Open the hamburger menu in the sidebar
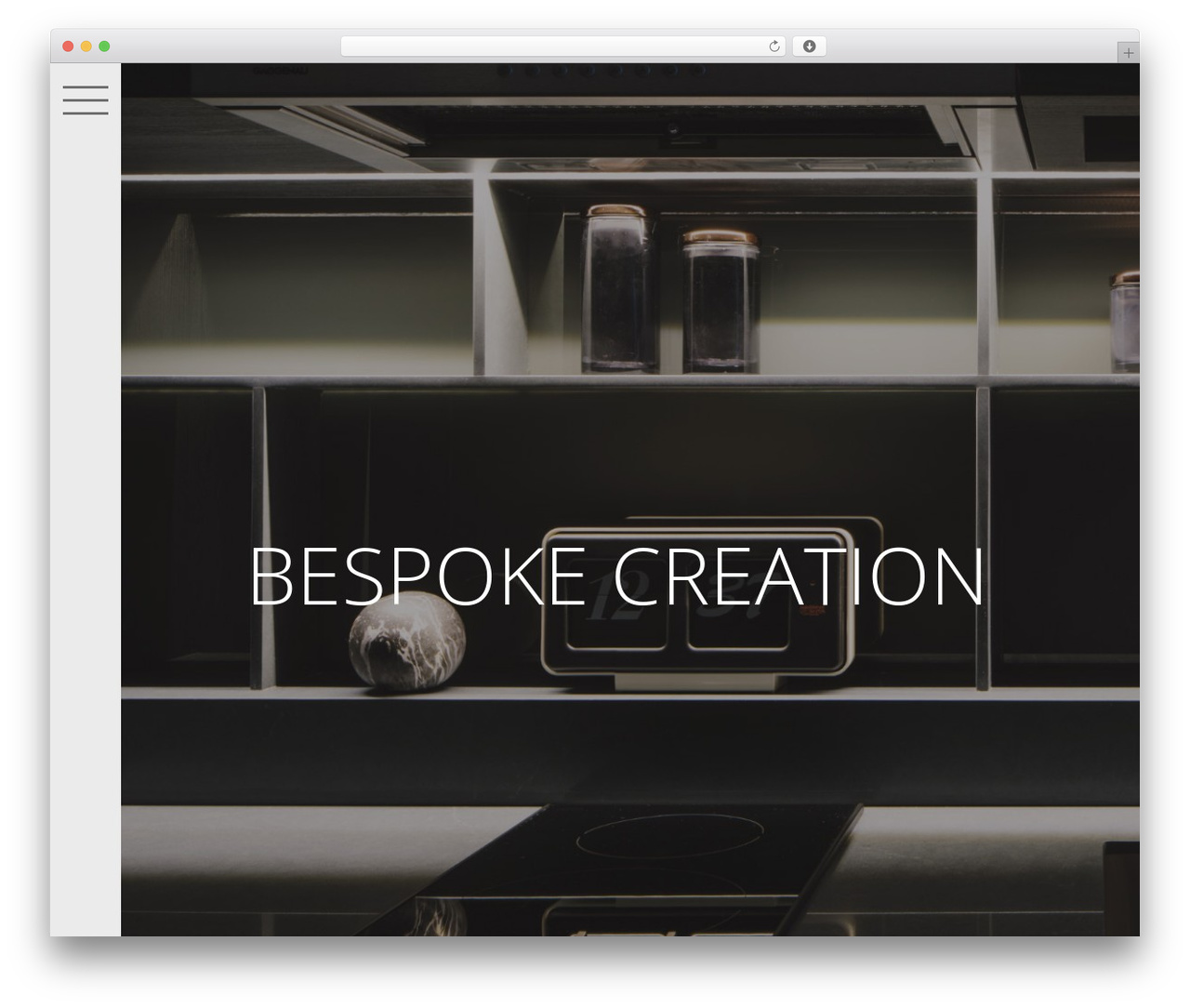 click(x=86, y=99)
